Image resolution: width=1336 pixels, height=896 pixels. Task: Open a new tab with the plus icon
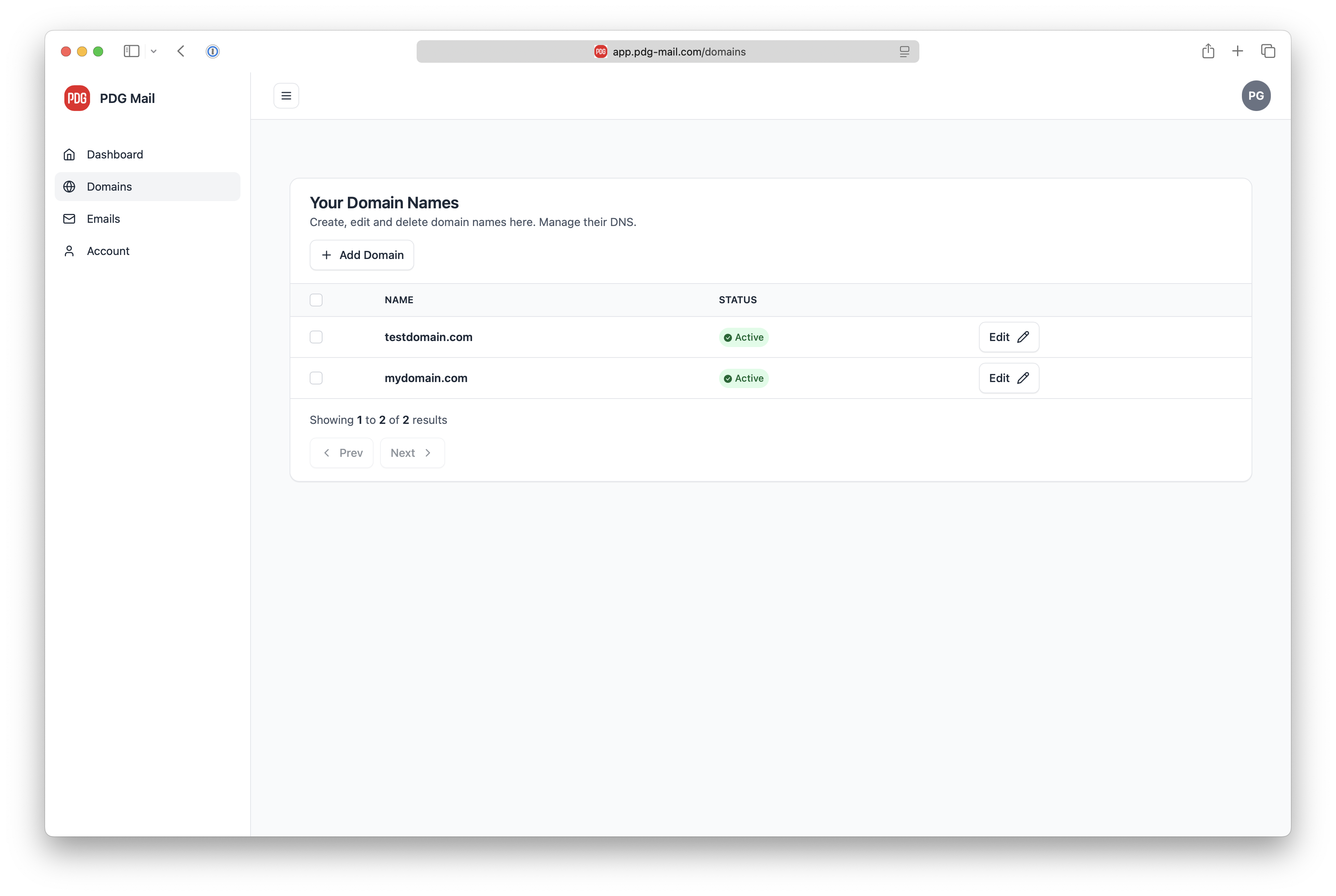[x=1237, y=51]
